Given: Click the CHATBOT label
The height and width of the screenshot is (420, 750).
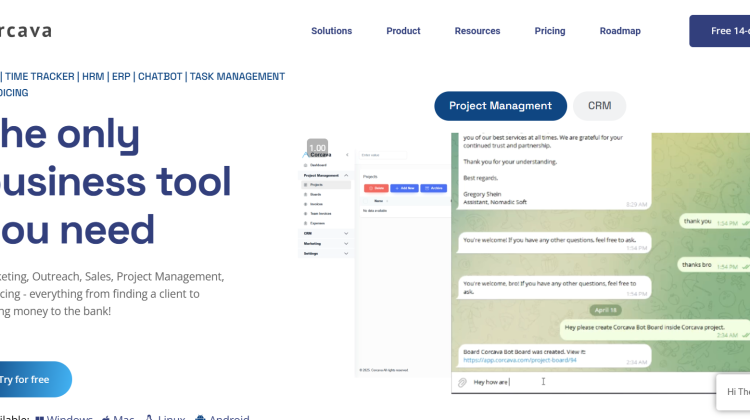Looking at the screenshot, I should tap(160, 77).
